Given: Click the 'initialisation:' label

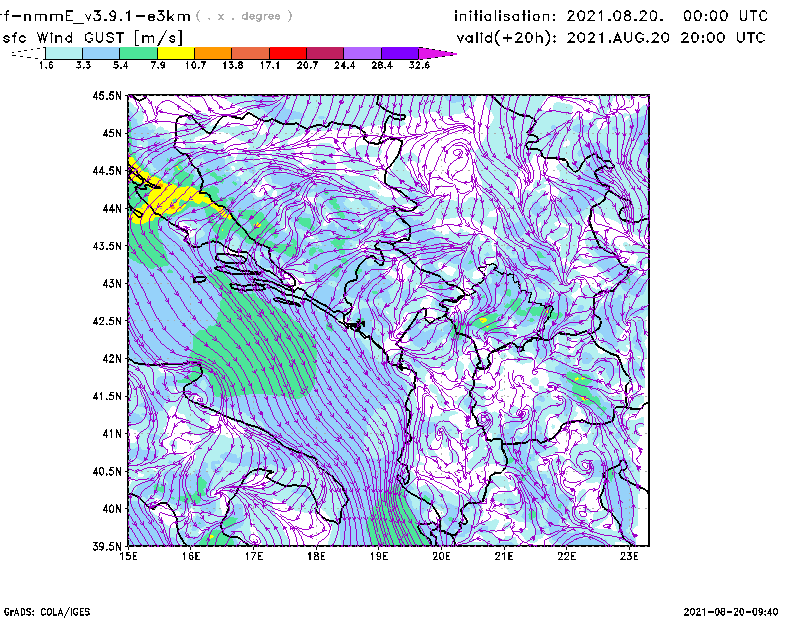Looking at the screenshot, I should (505, 16).
